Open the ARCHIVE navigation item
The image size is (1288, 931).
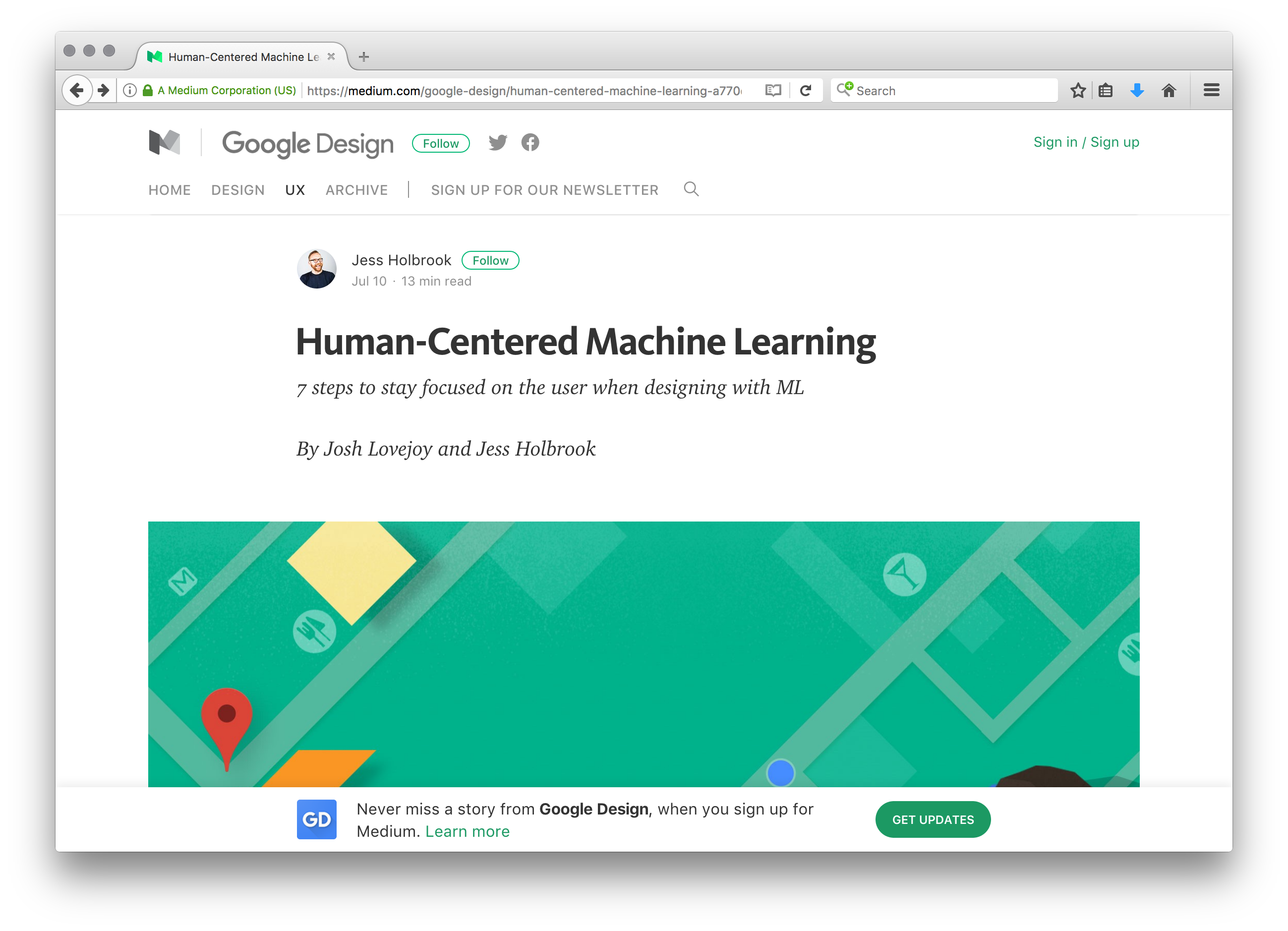tap(356, 190)
